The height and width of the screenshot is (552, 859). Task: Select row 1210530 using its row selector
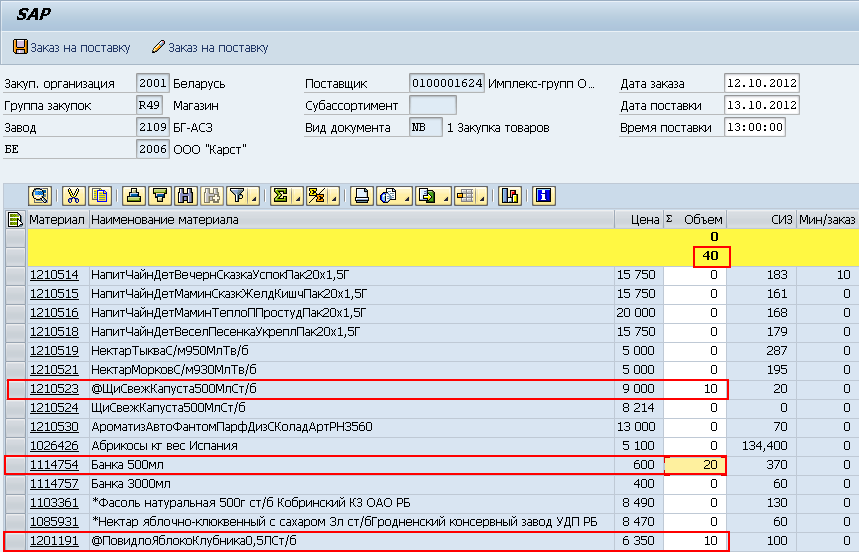tap(16, 427)
